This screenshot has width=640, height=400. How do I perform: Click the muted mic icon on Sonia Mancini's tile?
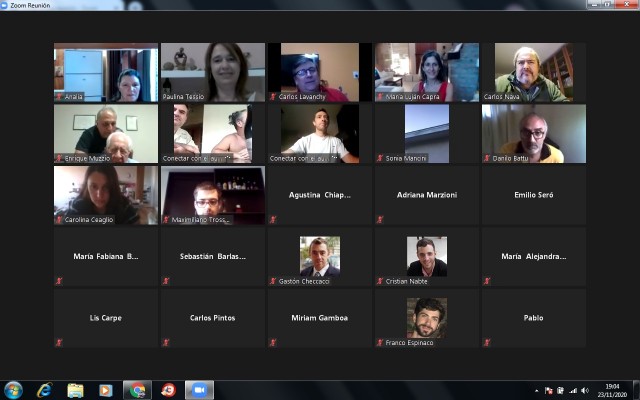[380, 158]
